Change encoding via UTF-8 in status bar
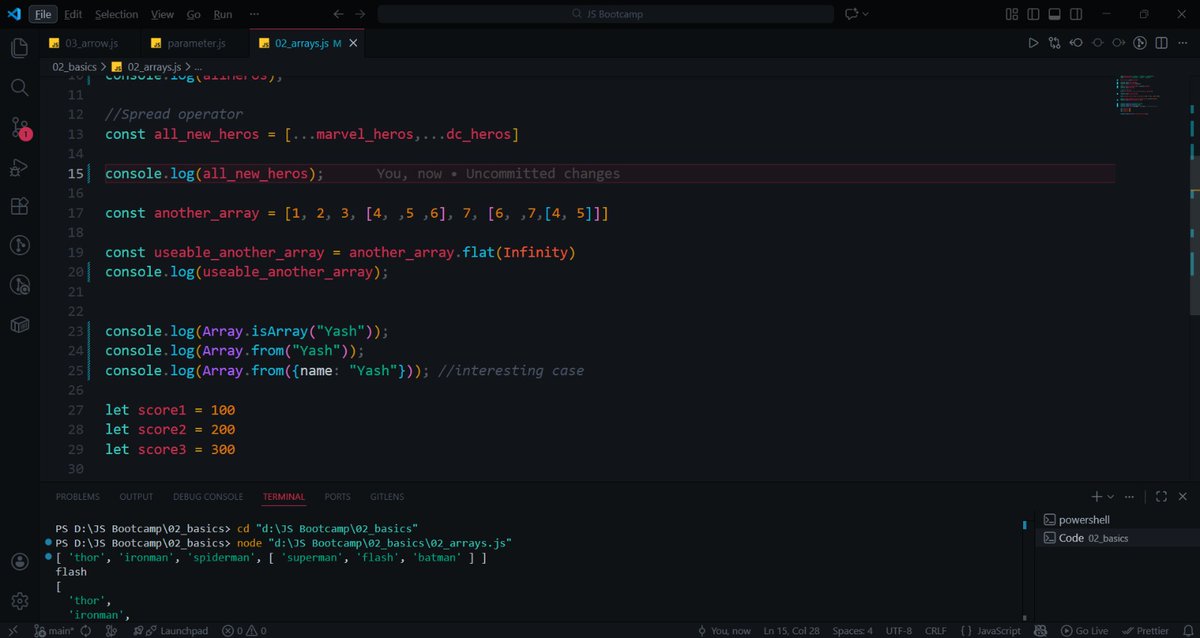The height and width of the screenshot is (638, 1200). [897, 630]
